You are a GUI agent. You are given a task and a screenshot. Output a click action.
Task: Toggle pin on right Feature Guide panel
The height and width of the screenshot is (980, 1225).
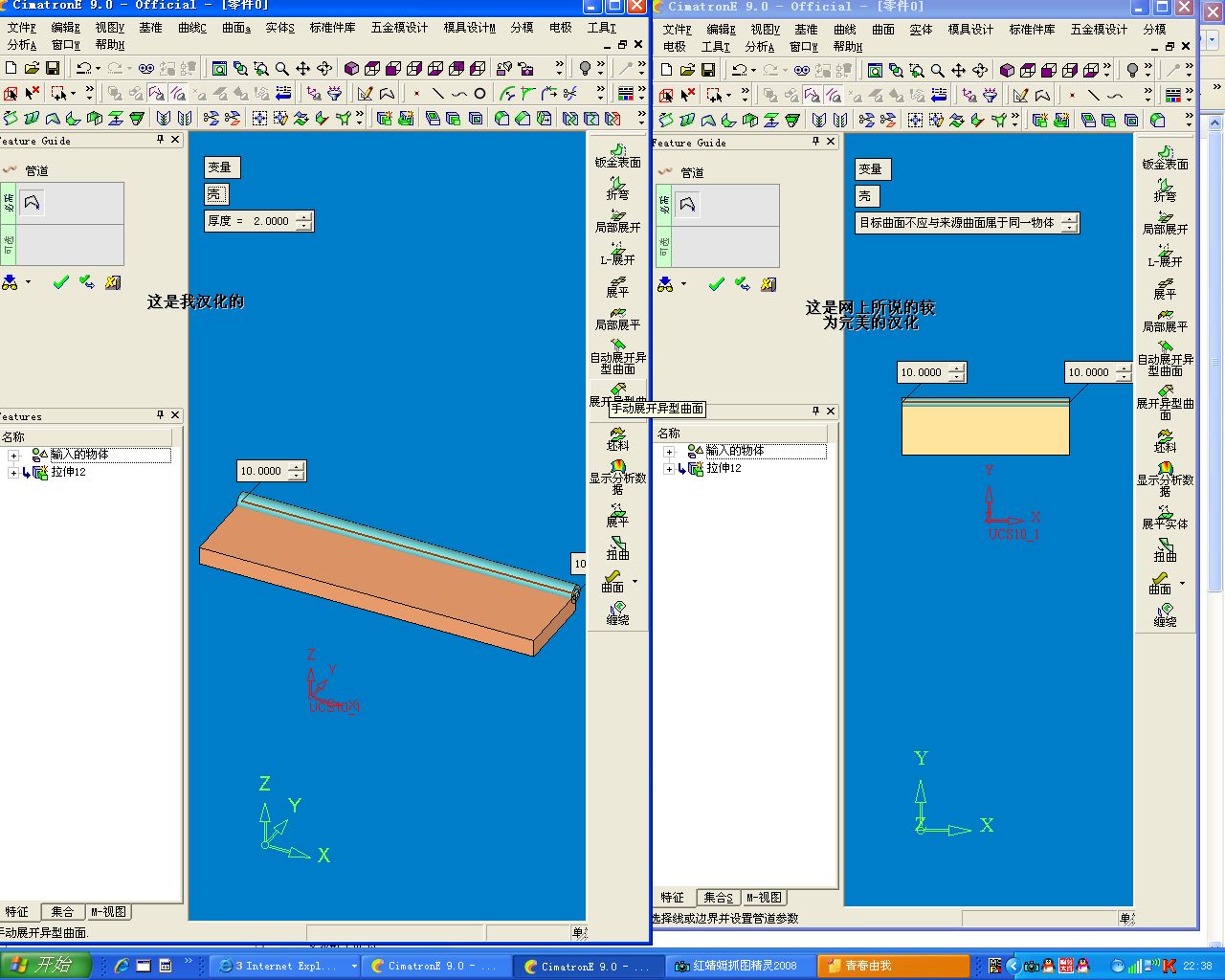point(816,142)
